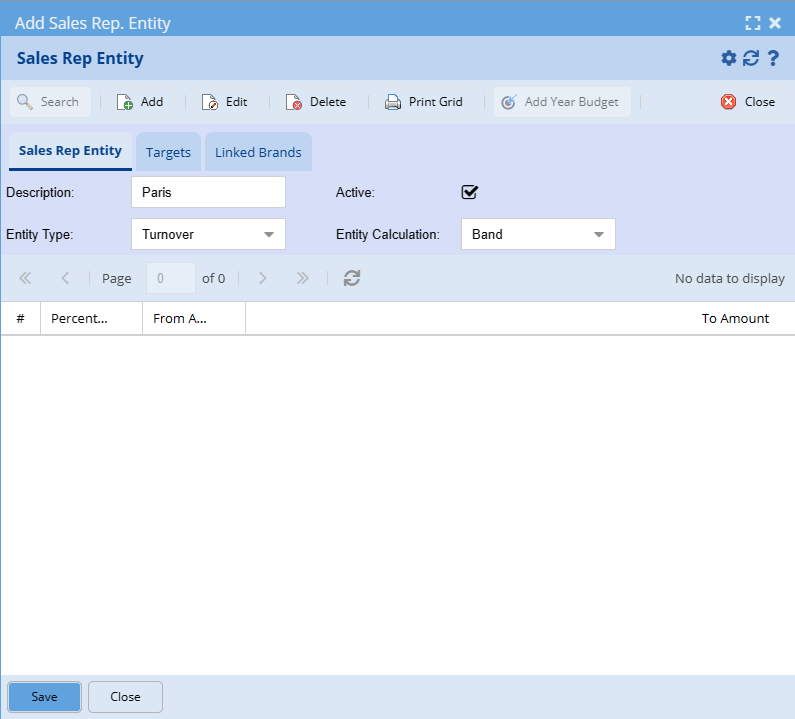Open help with question mark icon
Viewport: 795px width, 719px height.
(x=773, y=58)
